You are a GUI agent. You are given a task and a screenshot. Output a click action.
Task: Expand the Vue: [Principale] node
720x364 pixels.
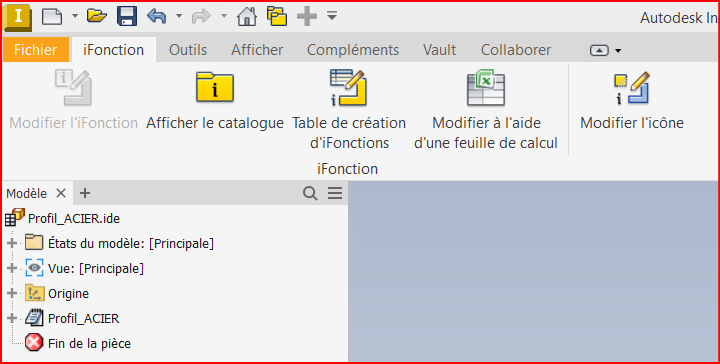[12, 268]
